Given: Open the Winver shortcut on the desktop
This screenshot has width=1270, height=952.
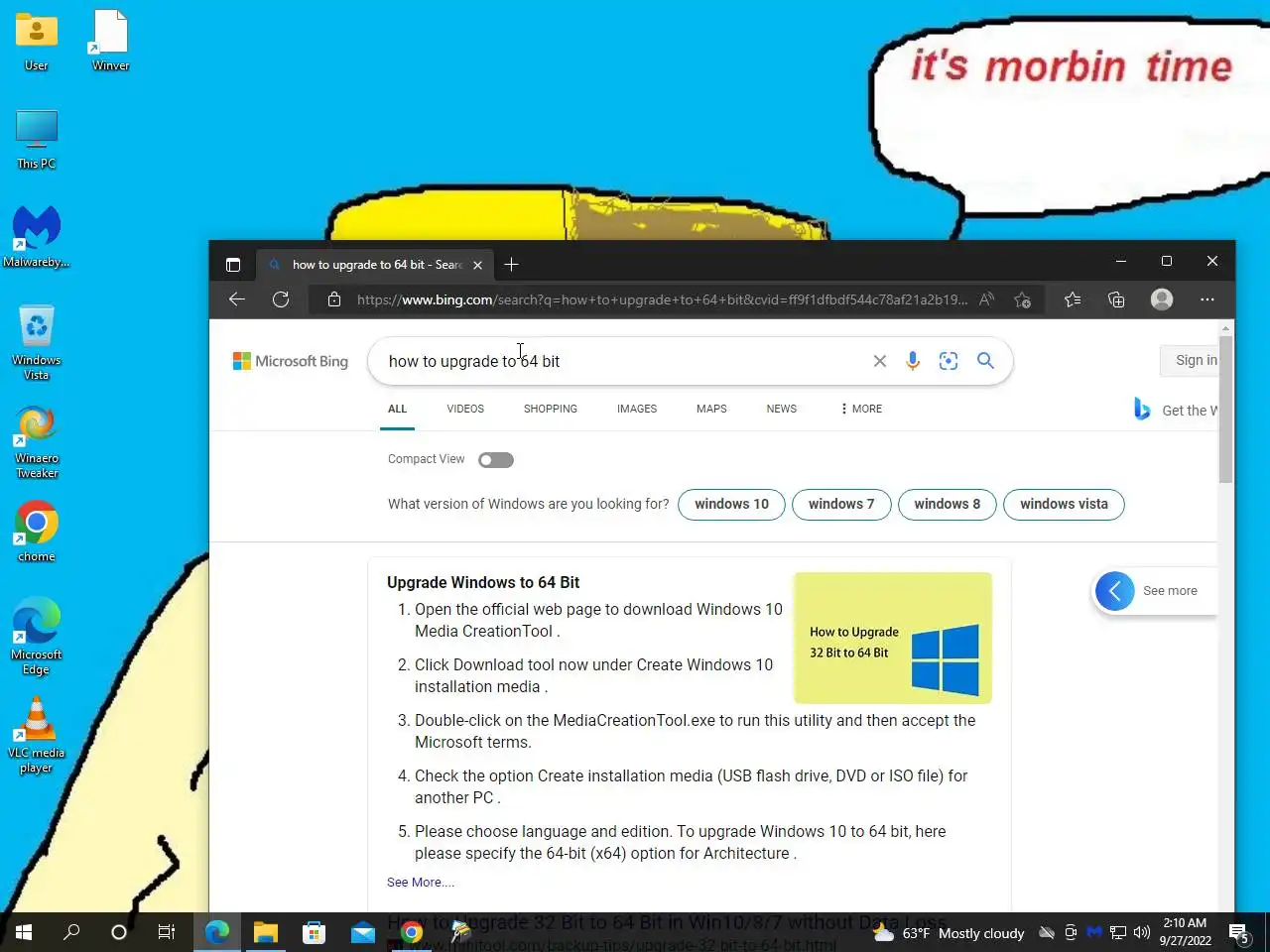Looking at the screenshot, I should point(110,41).
